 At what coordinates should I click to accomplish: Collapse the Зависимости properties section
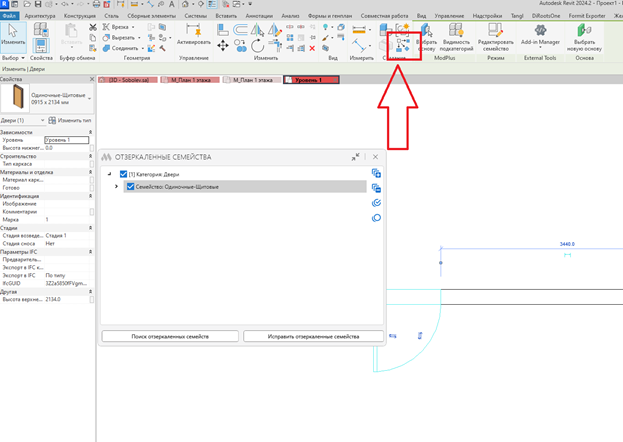90,132
